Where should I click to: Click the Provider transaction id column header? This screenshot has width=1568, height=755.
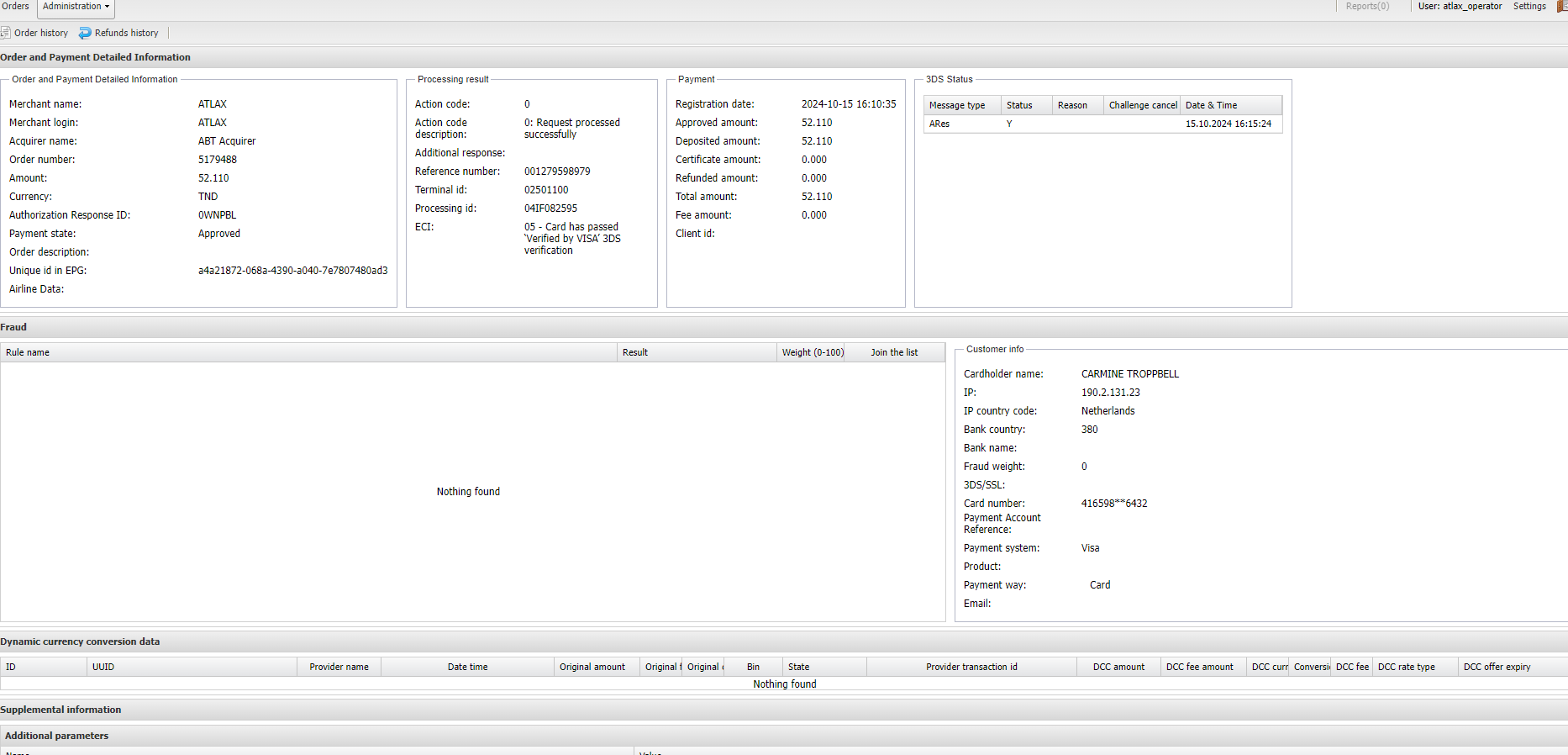click(x=971, y=667)
